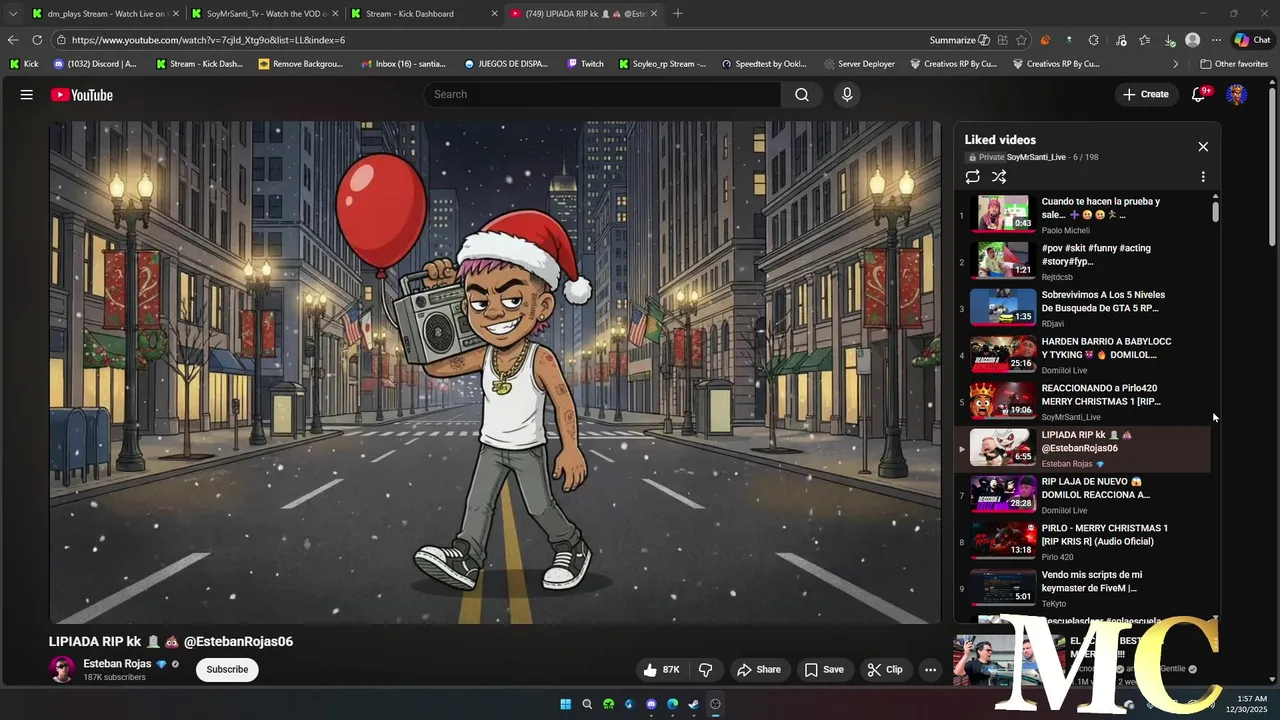1280x720 pixels.
Task: Subscribe to Esteban Rojas channel
Action: click(x=227, y=670)
